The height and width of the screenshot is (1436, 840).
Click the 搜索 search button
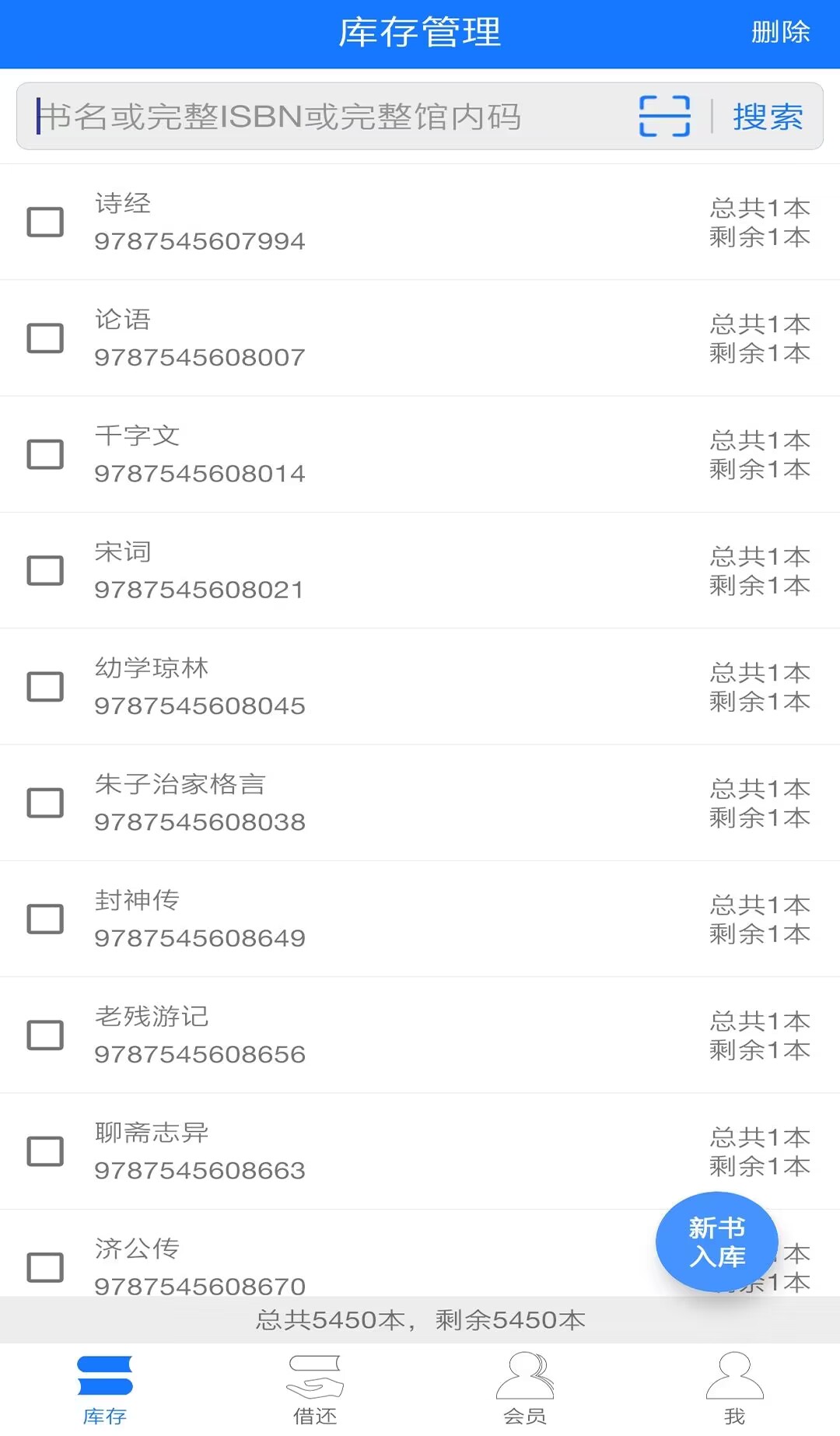point(768,117)
